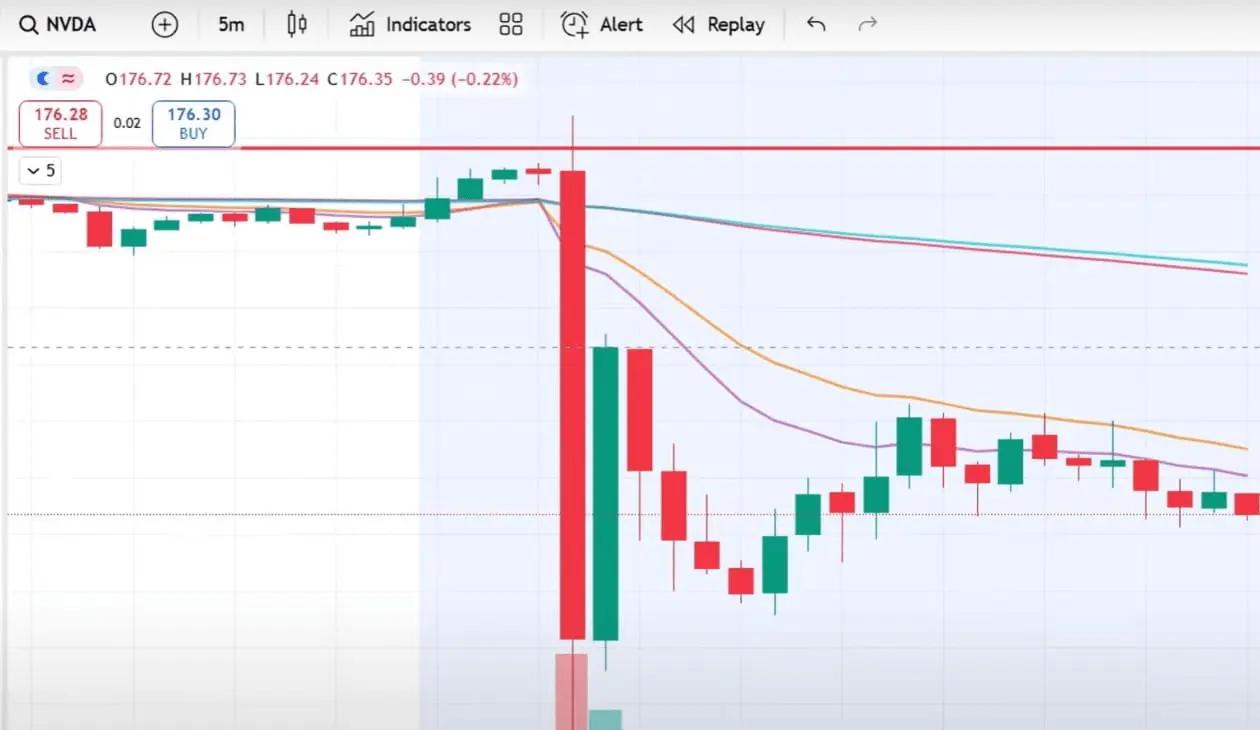Click the moon extended-session icon
The image size is (1260, 730).
point(44,78)
